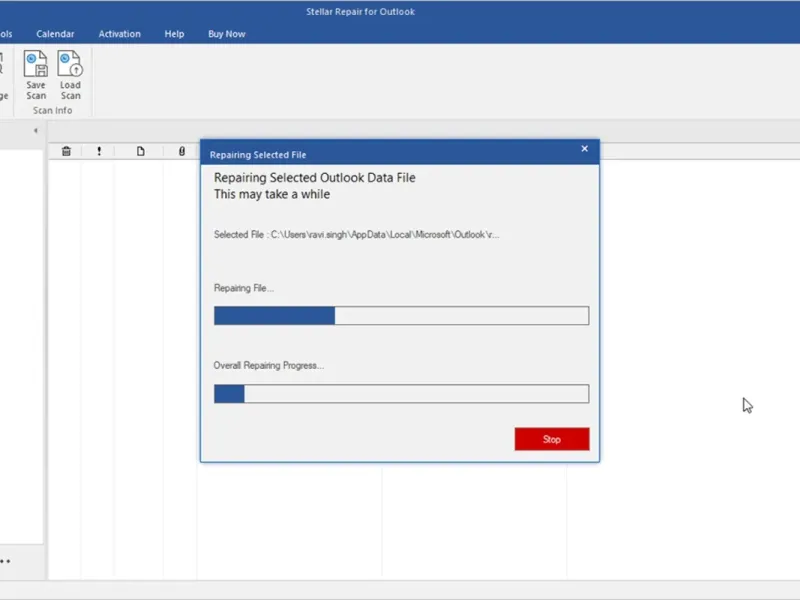Stop the repair with the red button
Image resolution: width=800 pixels, height=600 pixels.
552,439
